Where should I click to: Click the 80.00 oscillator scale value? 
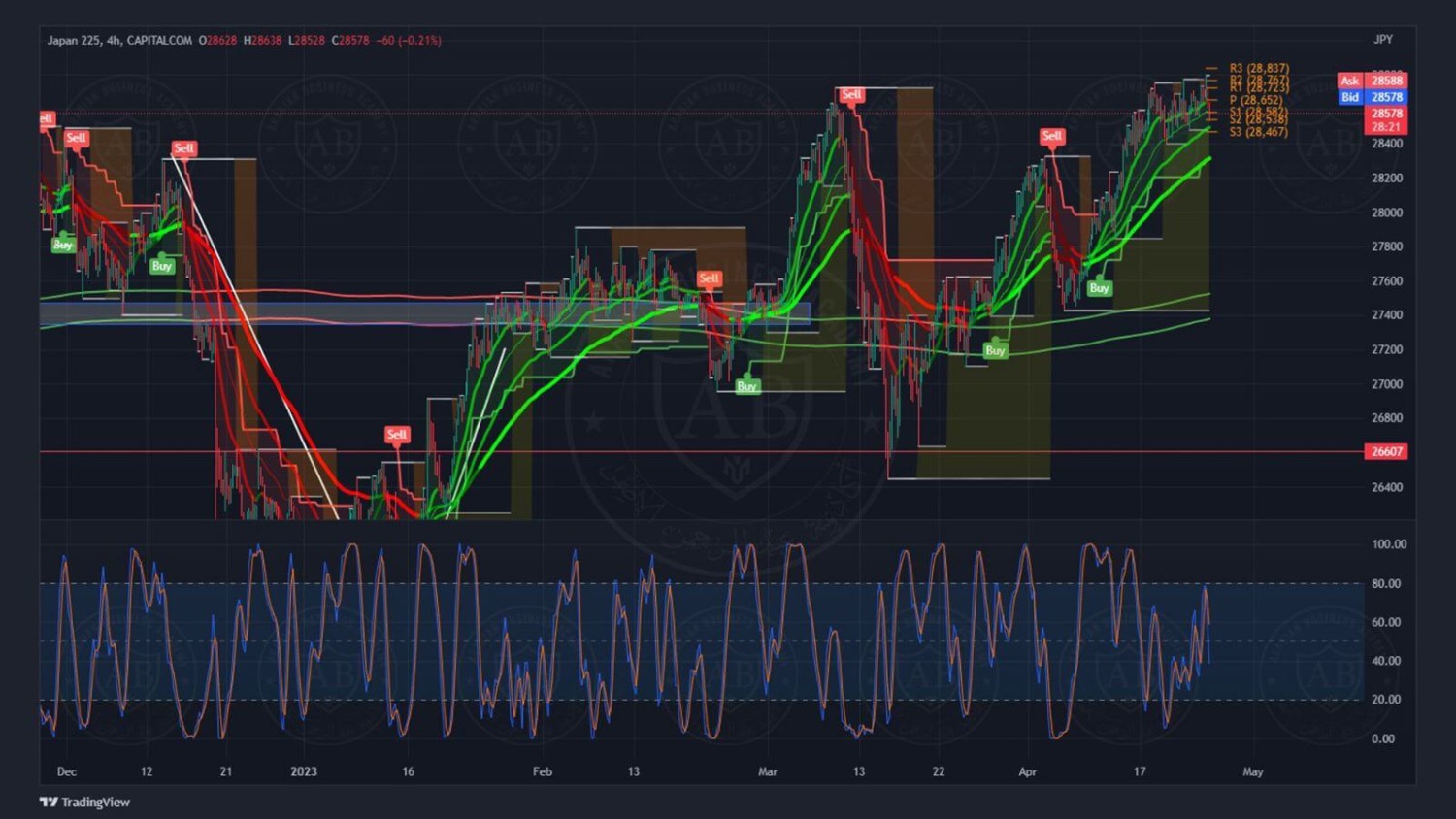point(1386,584)
